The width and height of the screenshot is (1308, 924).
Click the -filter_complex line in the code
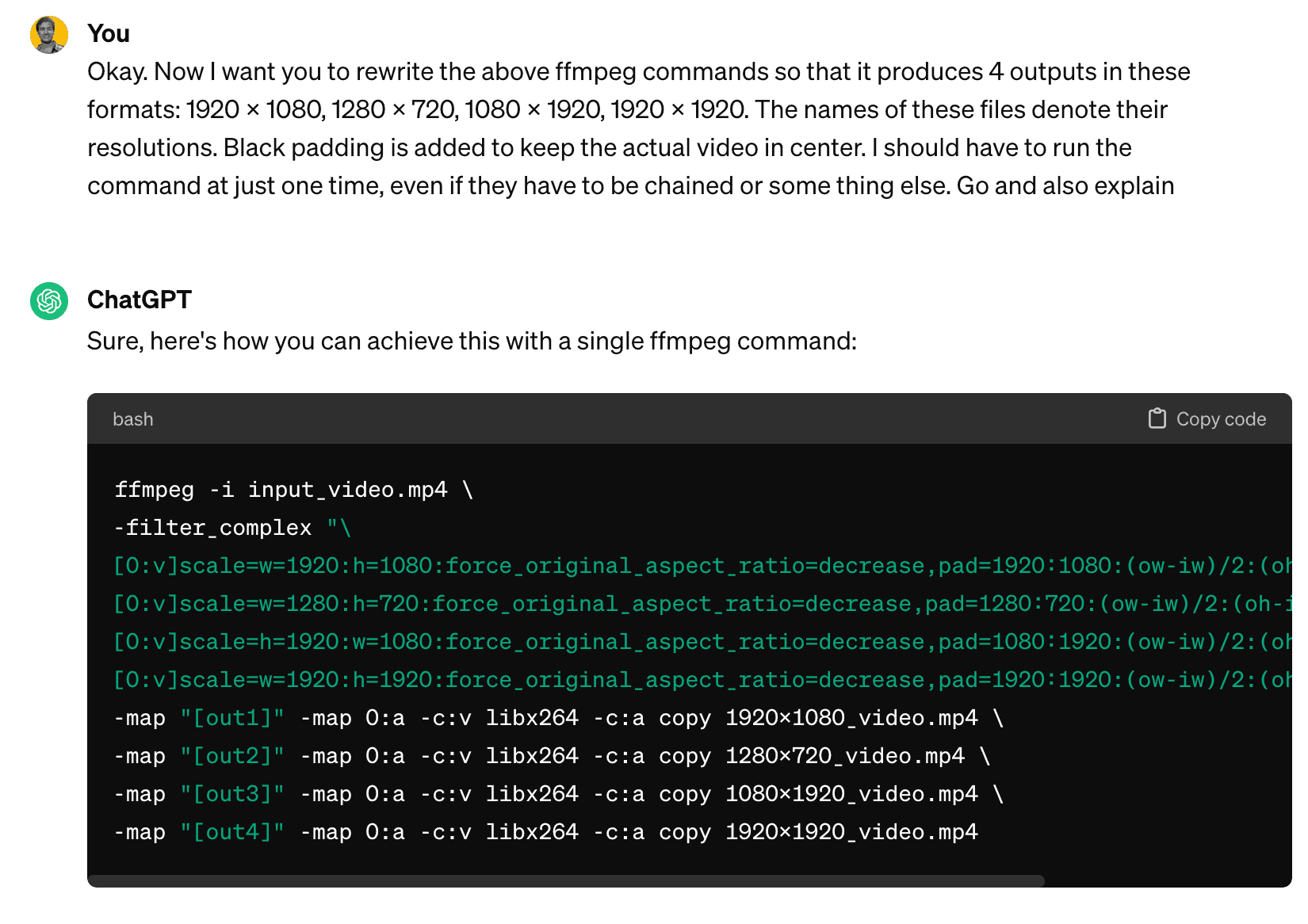212,527
